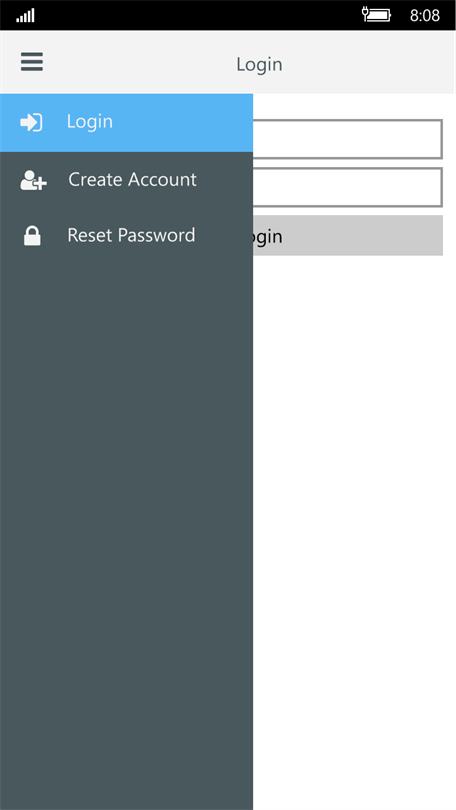Tap the charging plug icon beside battery

pos(365,13)
